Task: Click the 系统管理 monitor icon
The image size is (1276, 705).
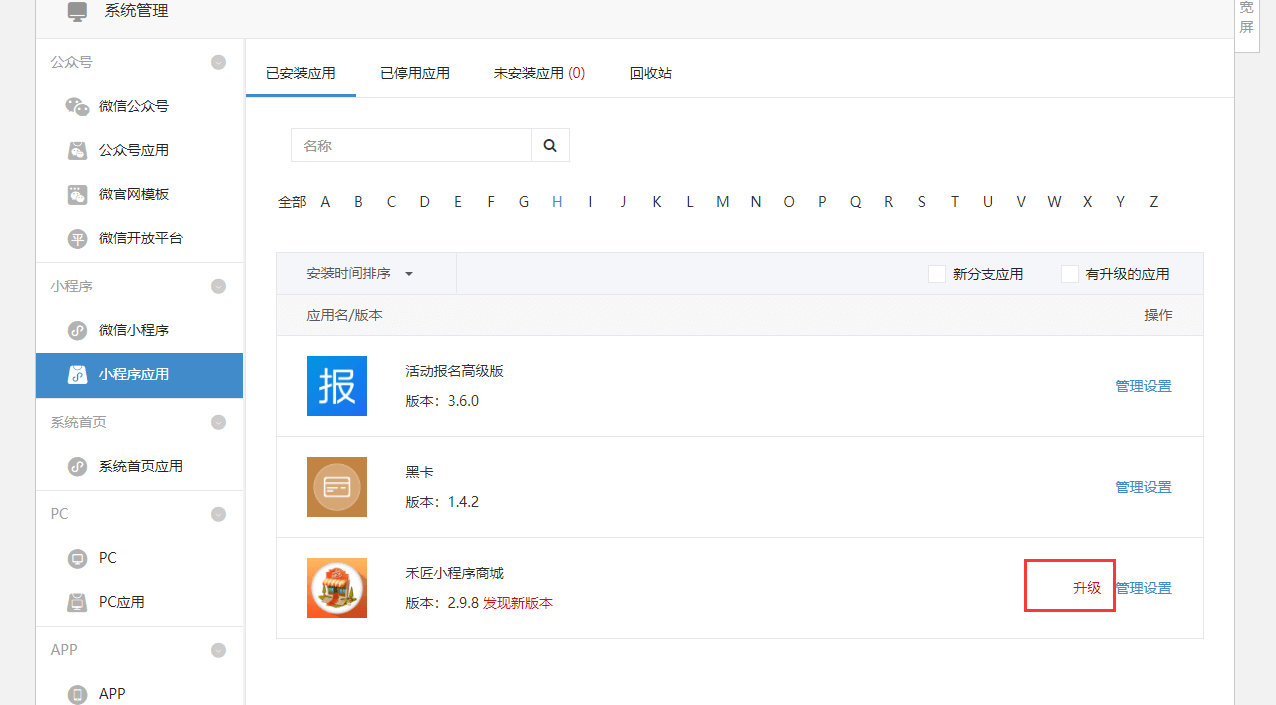Action: pos(77,11)
